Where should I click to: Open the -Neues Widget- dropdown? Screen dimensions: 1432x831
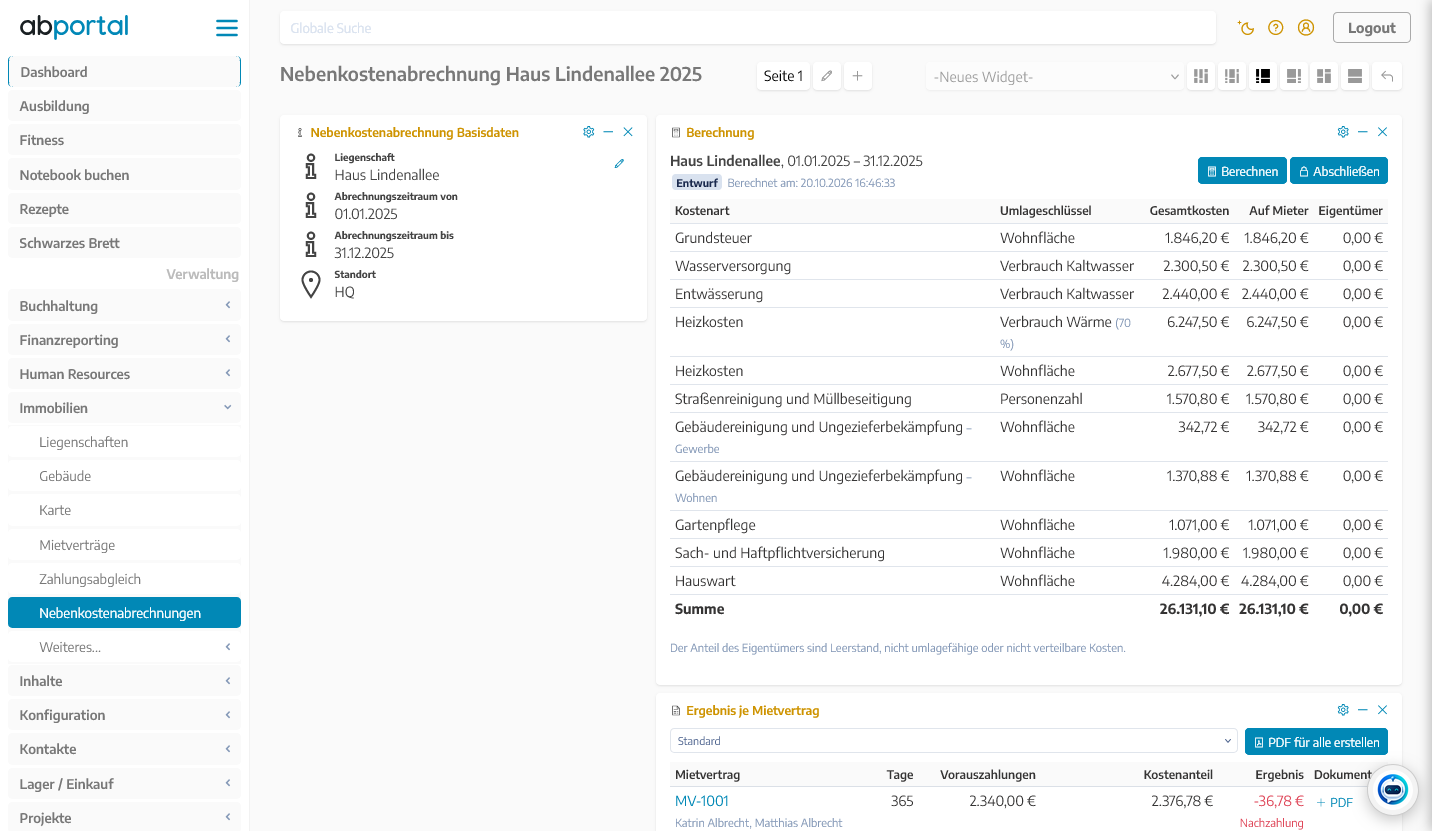click(x=1056, y=76)
